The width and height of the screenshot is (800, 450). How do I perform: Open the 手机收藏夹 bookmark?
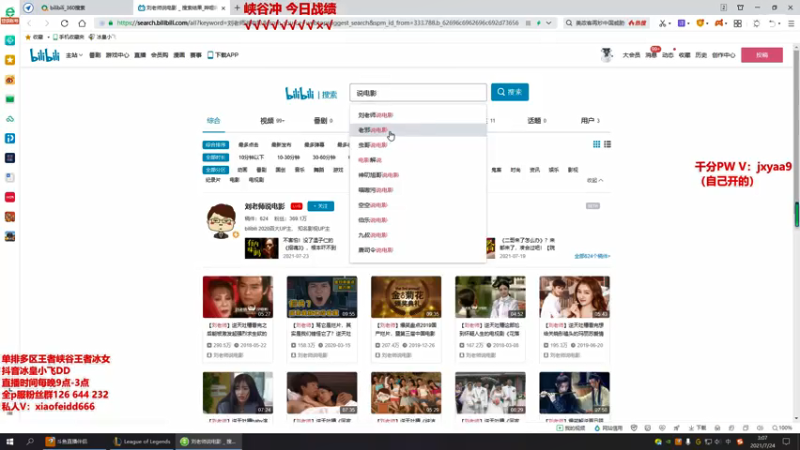click(68, 37)
